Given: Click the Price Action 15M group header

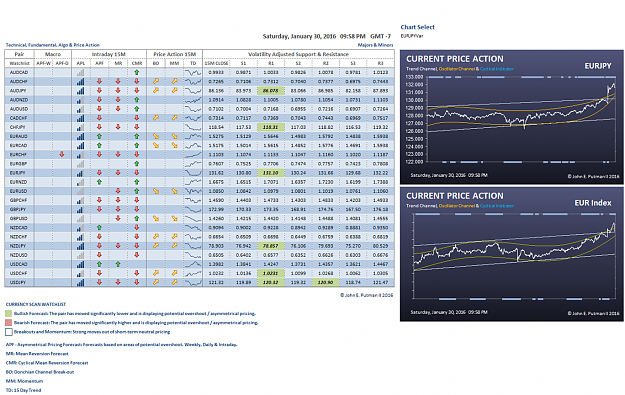Looking at the screenshot, I should 175,54.
